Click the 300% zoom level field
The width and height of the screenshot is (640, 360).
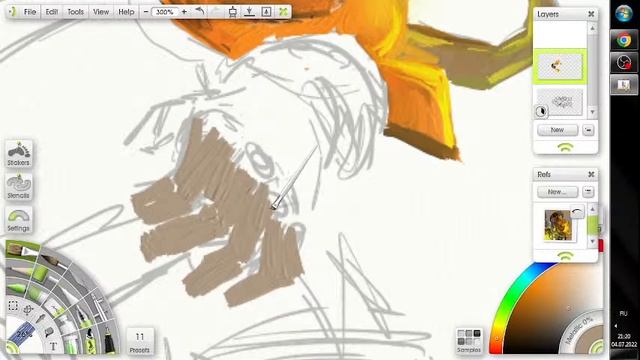(x=165, y=12)
